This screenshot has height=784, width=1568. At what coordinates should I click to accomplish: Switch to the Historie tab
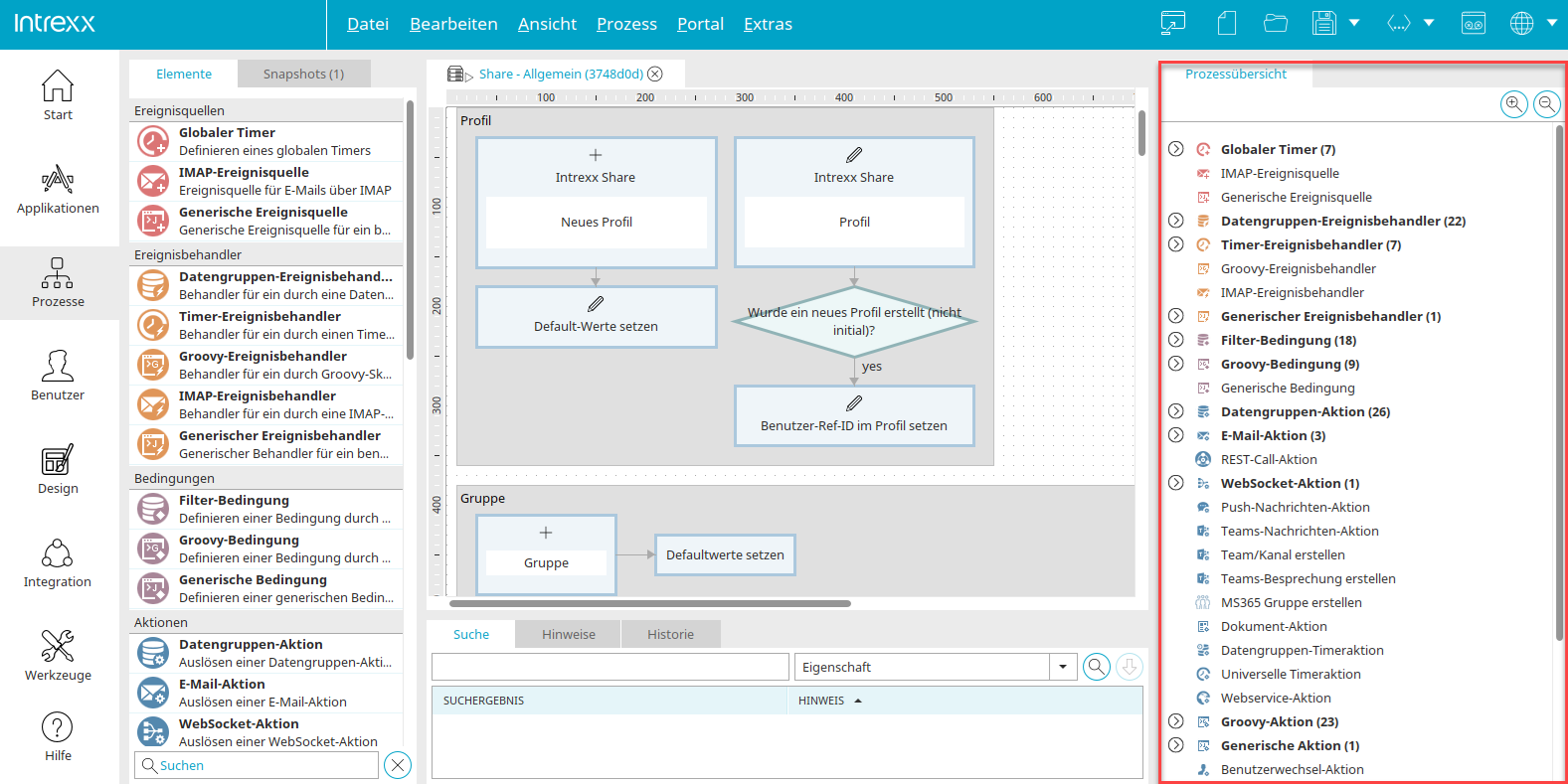[x=671, y=634]
